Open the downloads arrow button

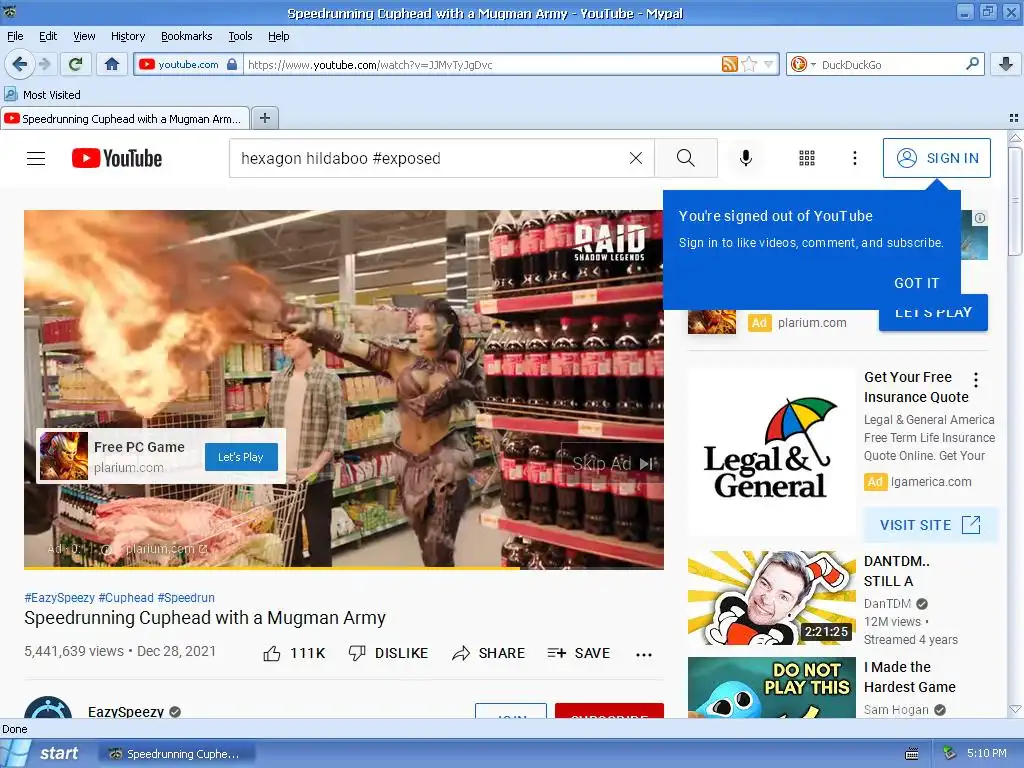click(1006, 64)
